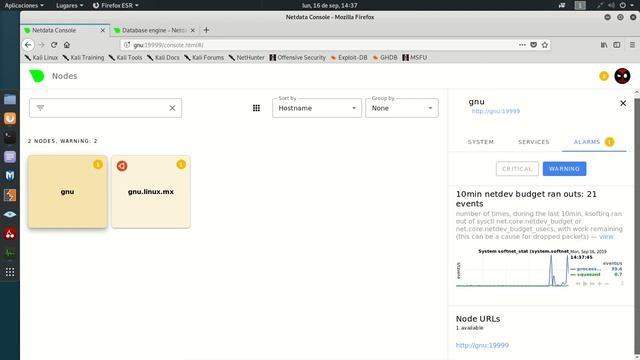Open Exploit-DB bookmark
Image resolution: width=640 pixels, height=360 pixels.
(x=349, y=58)
